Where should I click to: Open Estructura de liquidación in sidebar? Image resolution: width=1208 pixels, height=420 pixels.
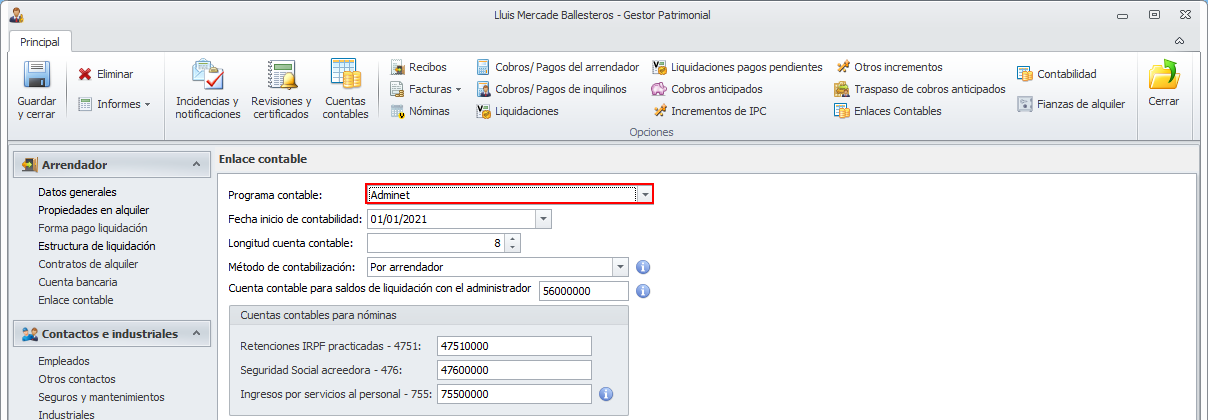96,245
